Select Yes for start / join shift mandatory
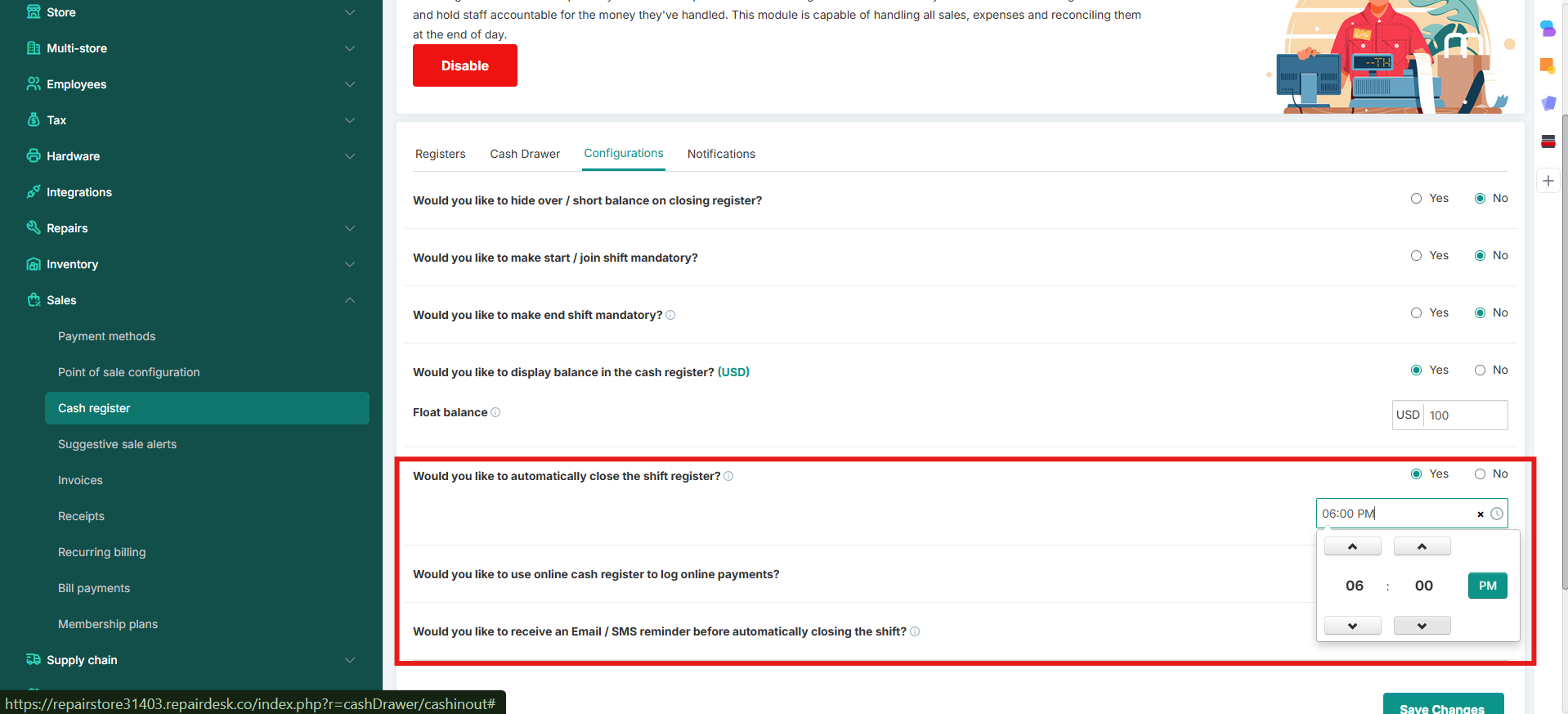Screen dimensions: 1568x714 (1416, 256)
